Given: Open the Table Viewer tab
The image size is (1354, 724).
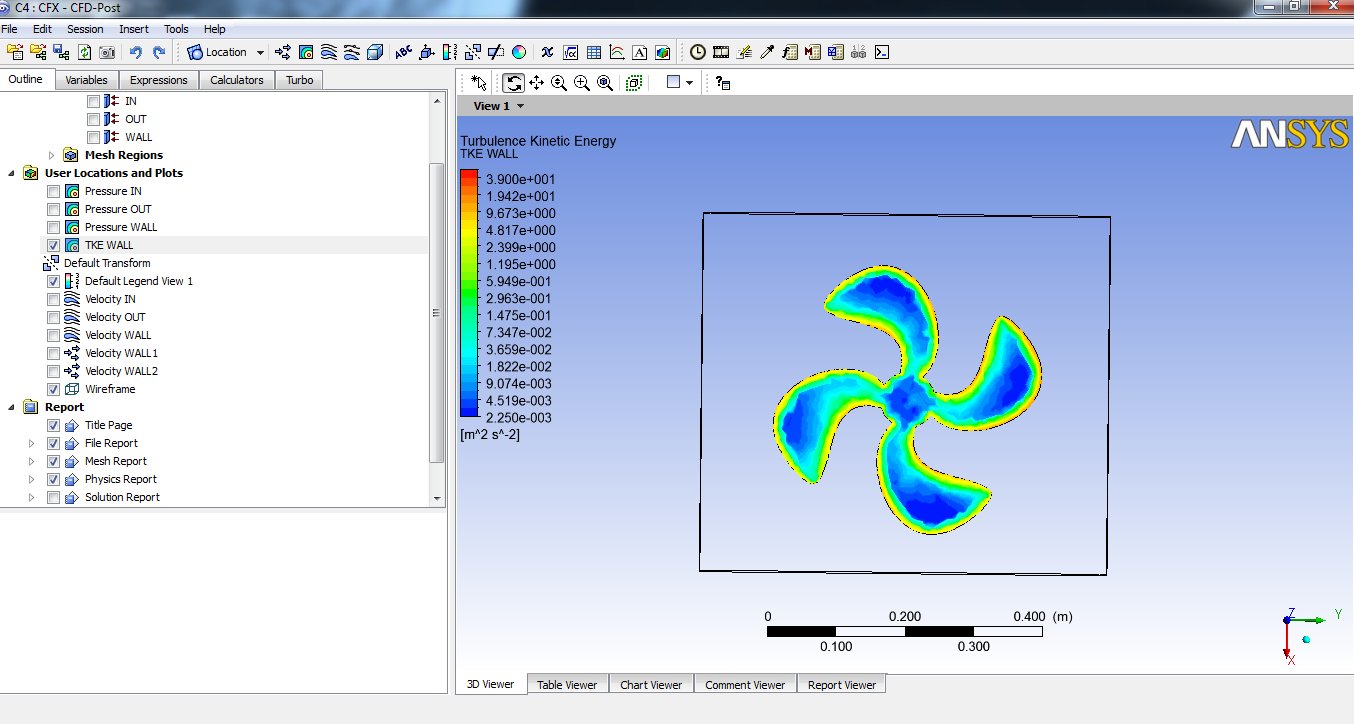Looking at the screenshot, I should click(x=567, y=685).
